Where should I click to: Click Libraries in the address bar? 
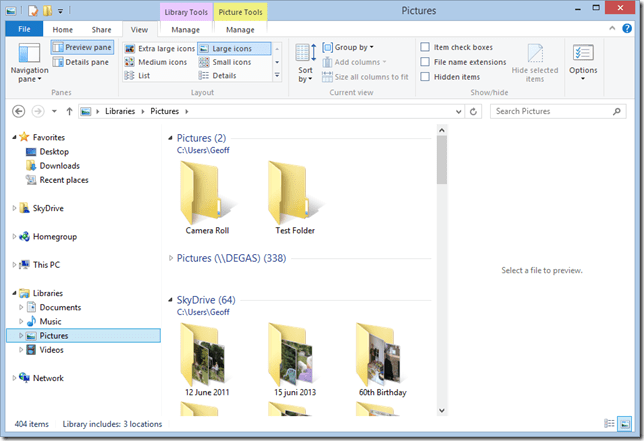tap(120, 111)
